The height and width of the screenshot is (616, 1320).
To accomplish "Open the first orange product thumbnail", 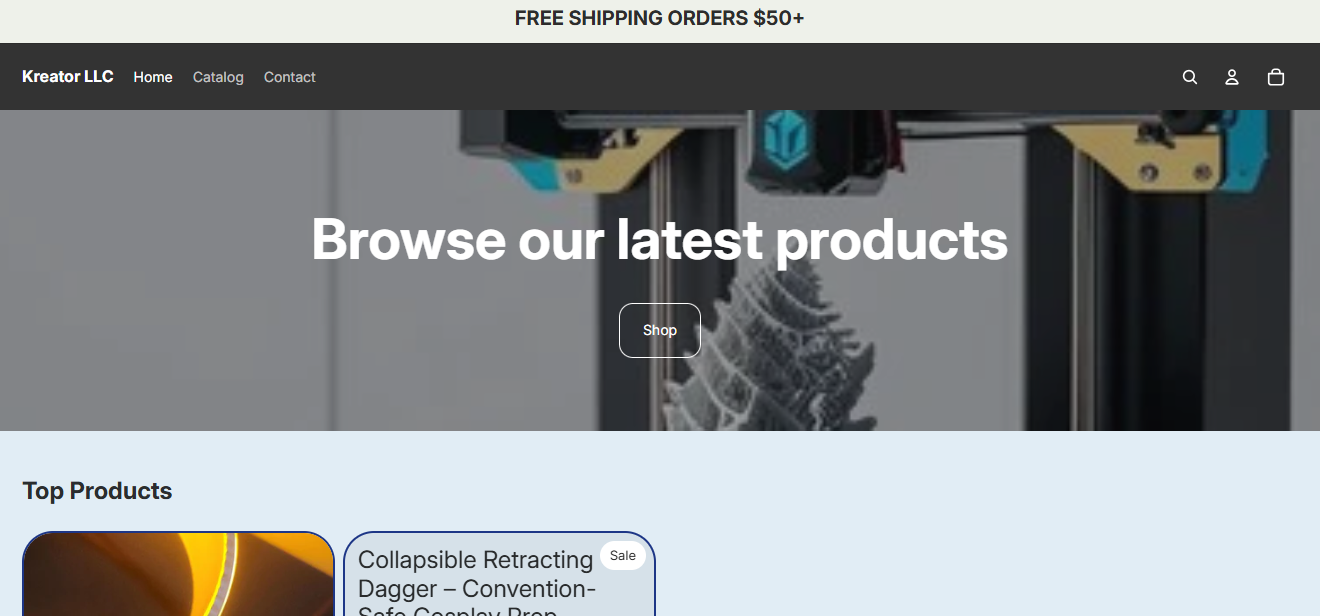I will click(178, 574).
